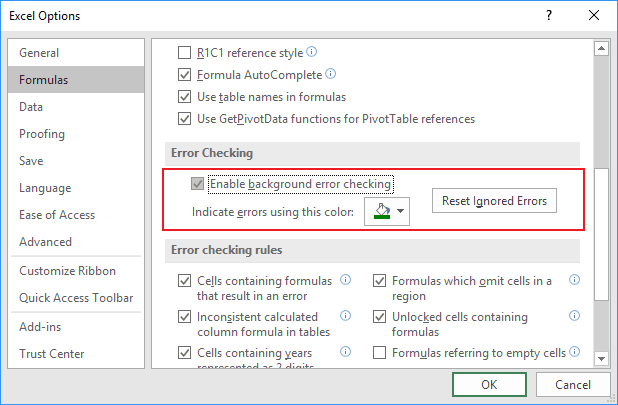Click the Reset Ignored Errors button
The width and height of the screenshot is (618, 405).
[495, 201]
